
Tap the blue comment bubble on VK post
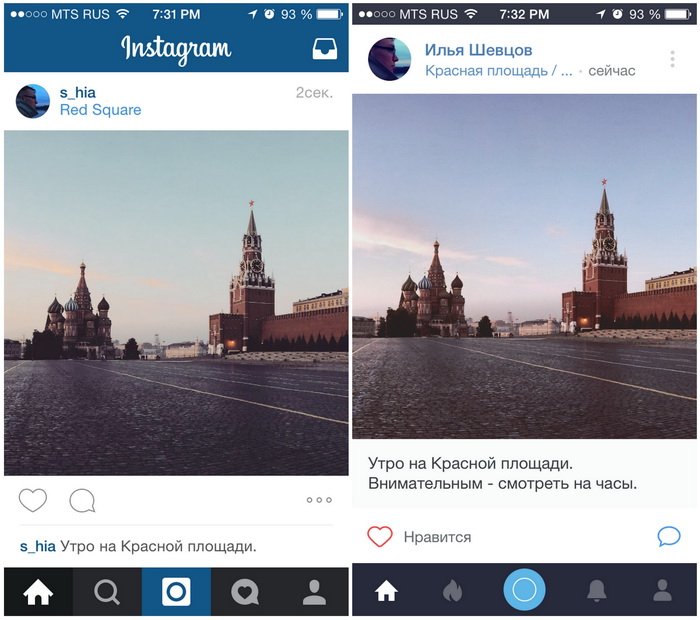(669, 536)
